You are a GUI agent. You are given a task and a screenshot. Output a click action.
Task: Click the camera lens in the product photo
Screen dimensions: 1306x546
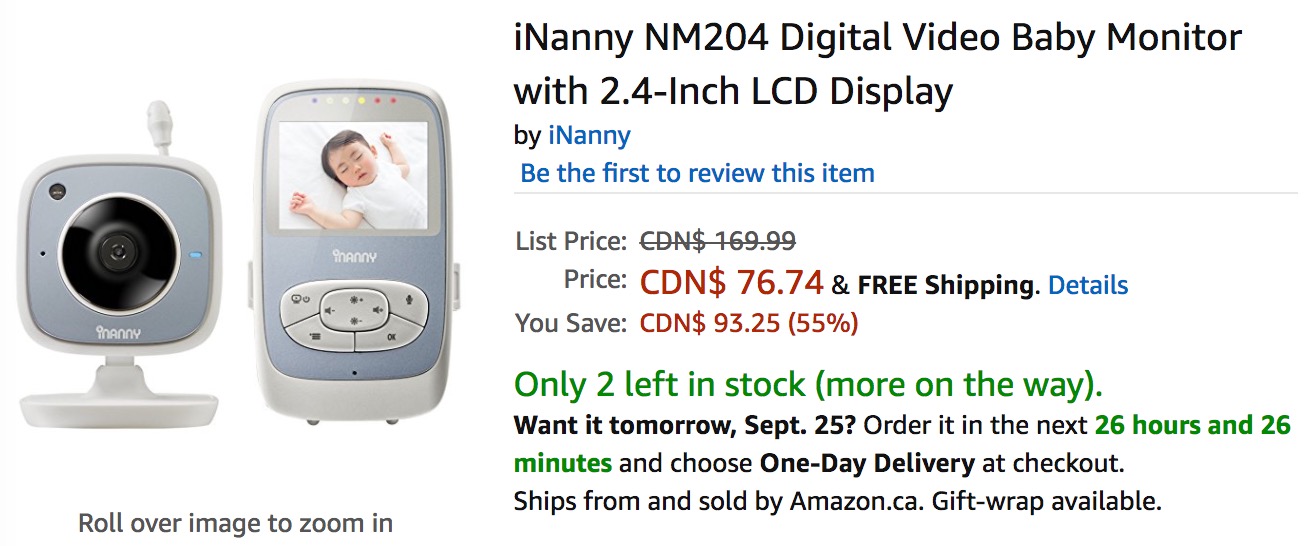tap(119, 248)
